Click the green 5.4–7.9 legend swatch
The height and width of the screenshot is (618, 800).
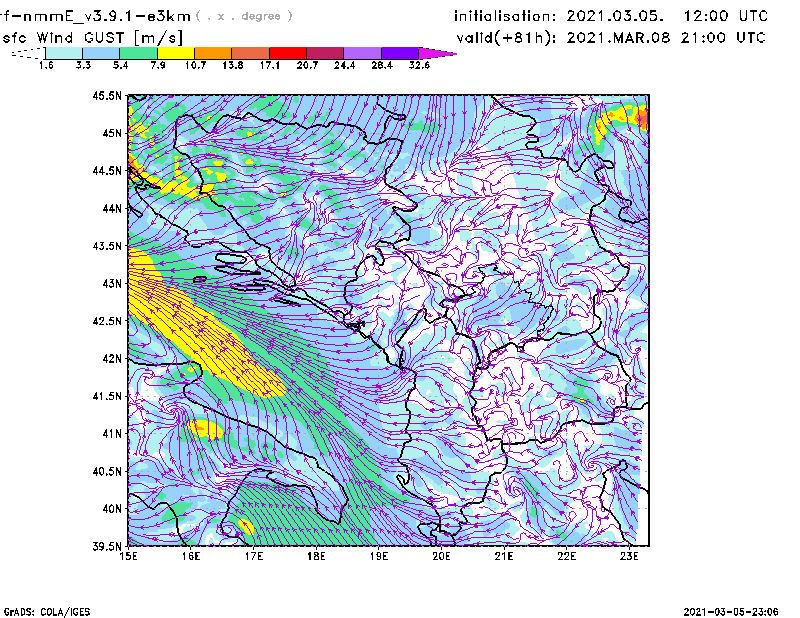pyautogui.click(x=138, y=53)
